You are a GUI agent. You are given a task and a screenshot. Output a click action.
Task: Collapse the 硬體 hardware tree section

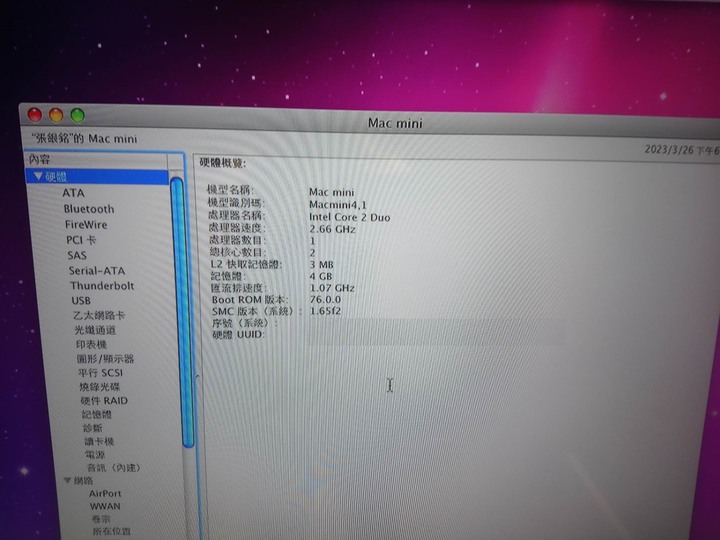point(39,176)
